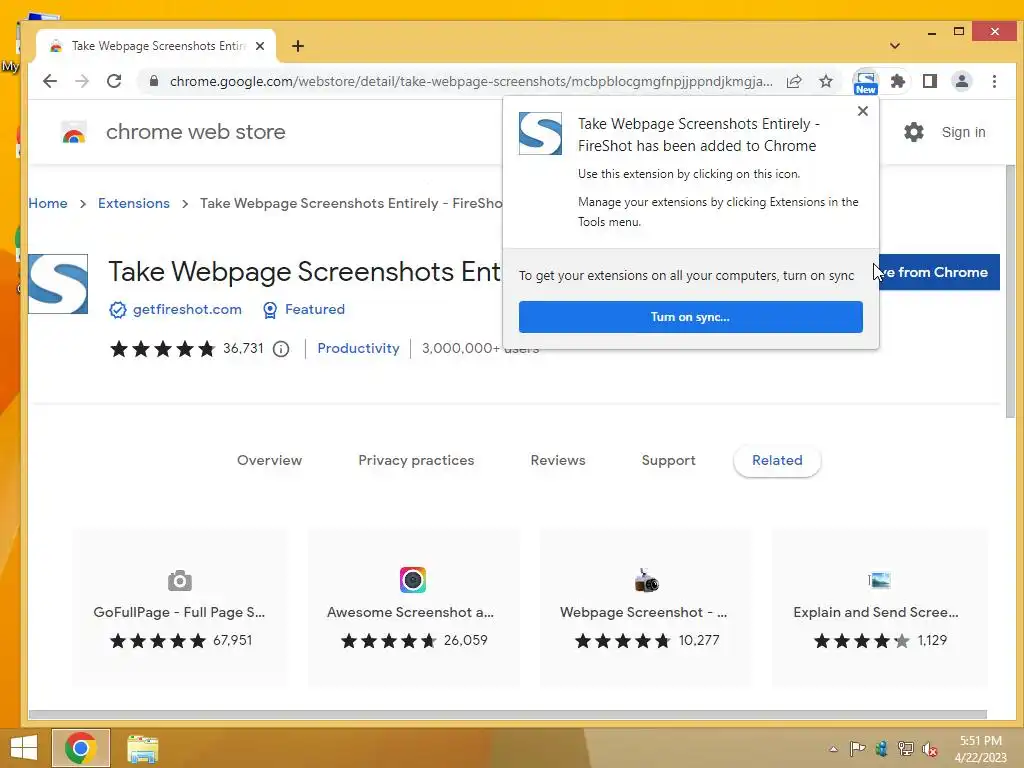Open GoFullPage related extension card
This screenshot has height=768, width=1024.
pos(180,607)
